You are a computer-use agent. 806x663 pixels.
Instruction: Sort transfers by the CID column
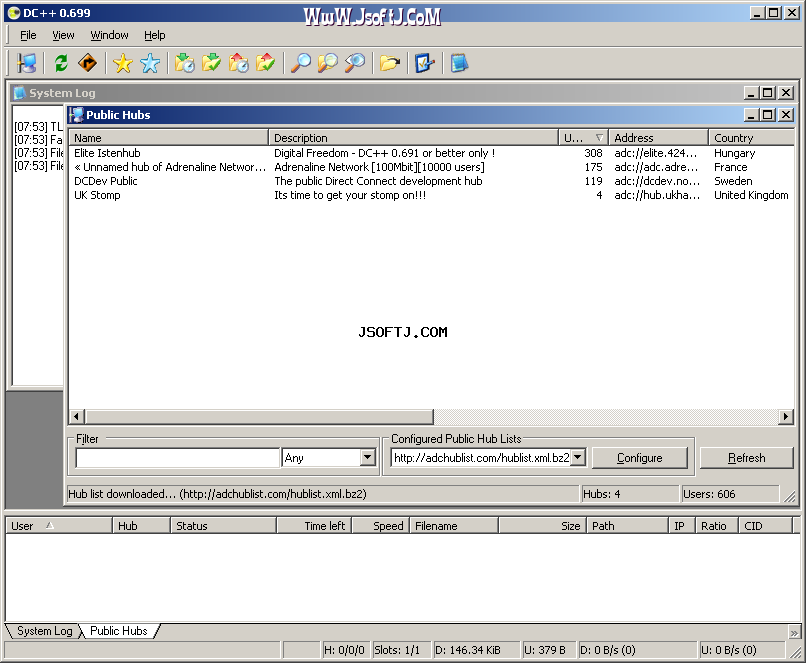[x=765, y=526]
